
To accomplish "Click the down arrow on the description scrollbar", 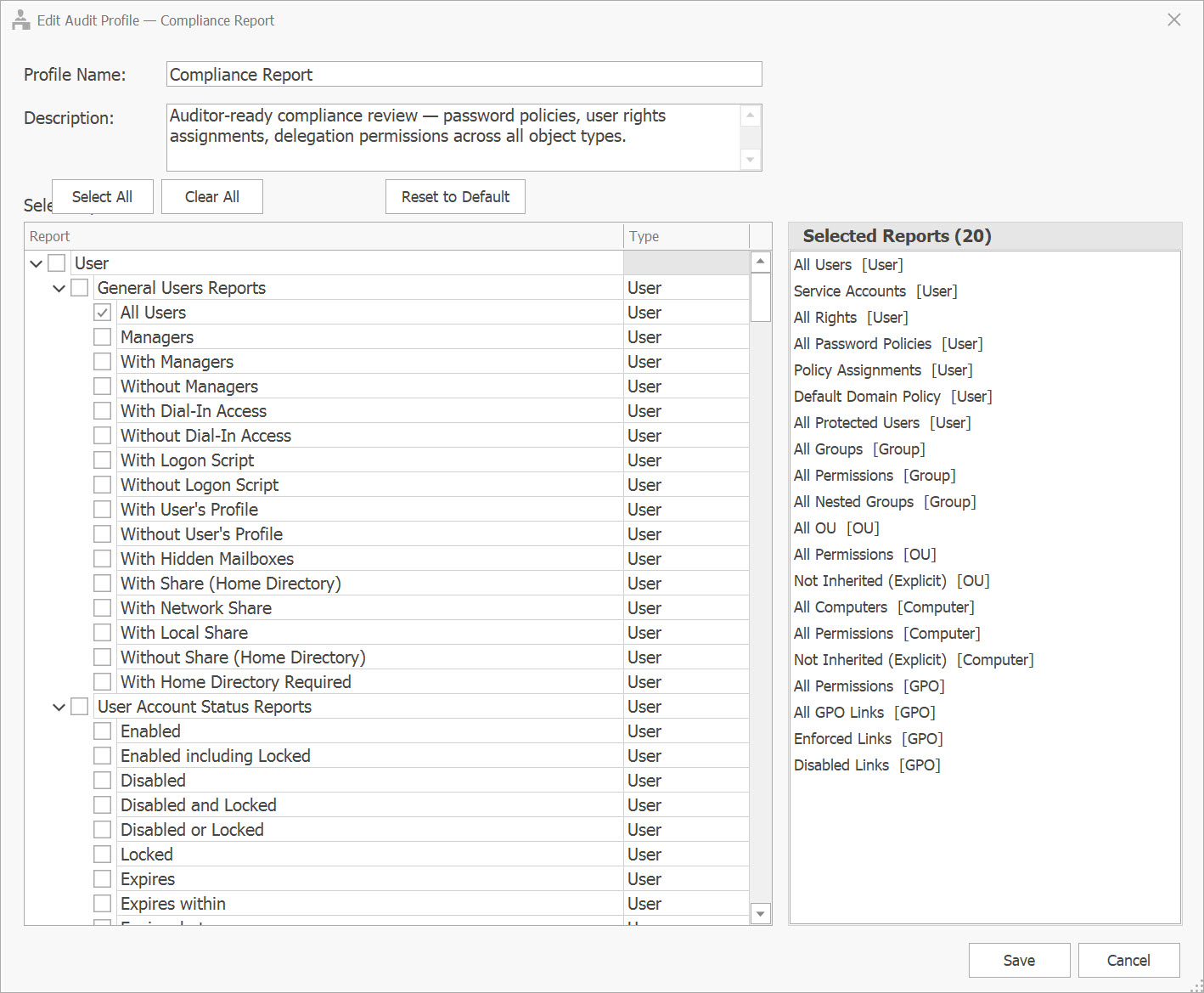I will pos(750,160).
